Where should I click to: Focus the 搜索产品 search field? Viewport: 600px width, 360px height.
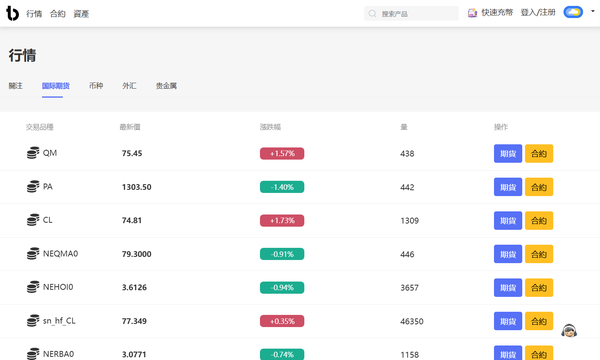[411, 14]
